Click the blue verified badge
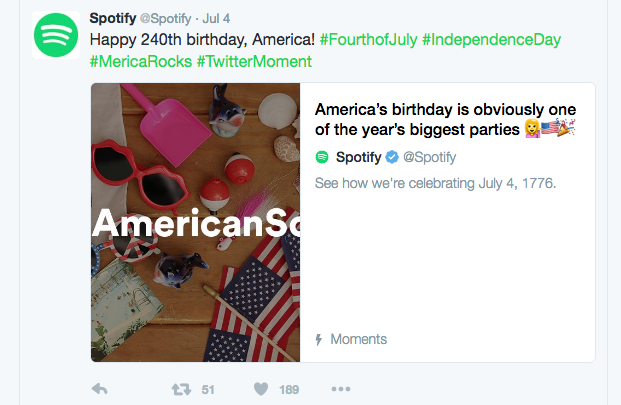Viewport: 621px width, 405px height. tap(393, 157)
